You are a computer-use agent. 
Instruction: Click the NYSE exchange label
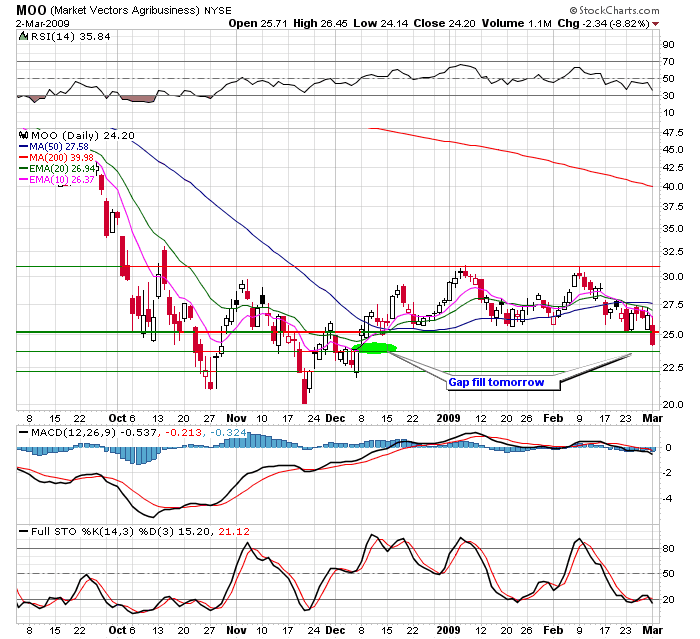218,10
